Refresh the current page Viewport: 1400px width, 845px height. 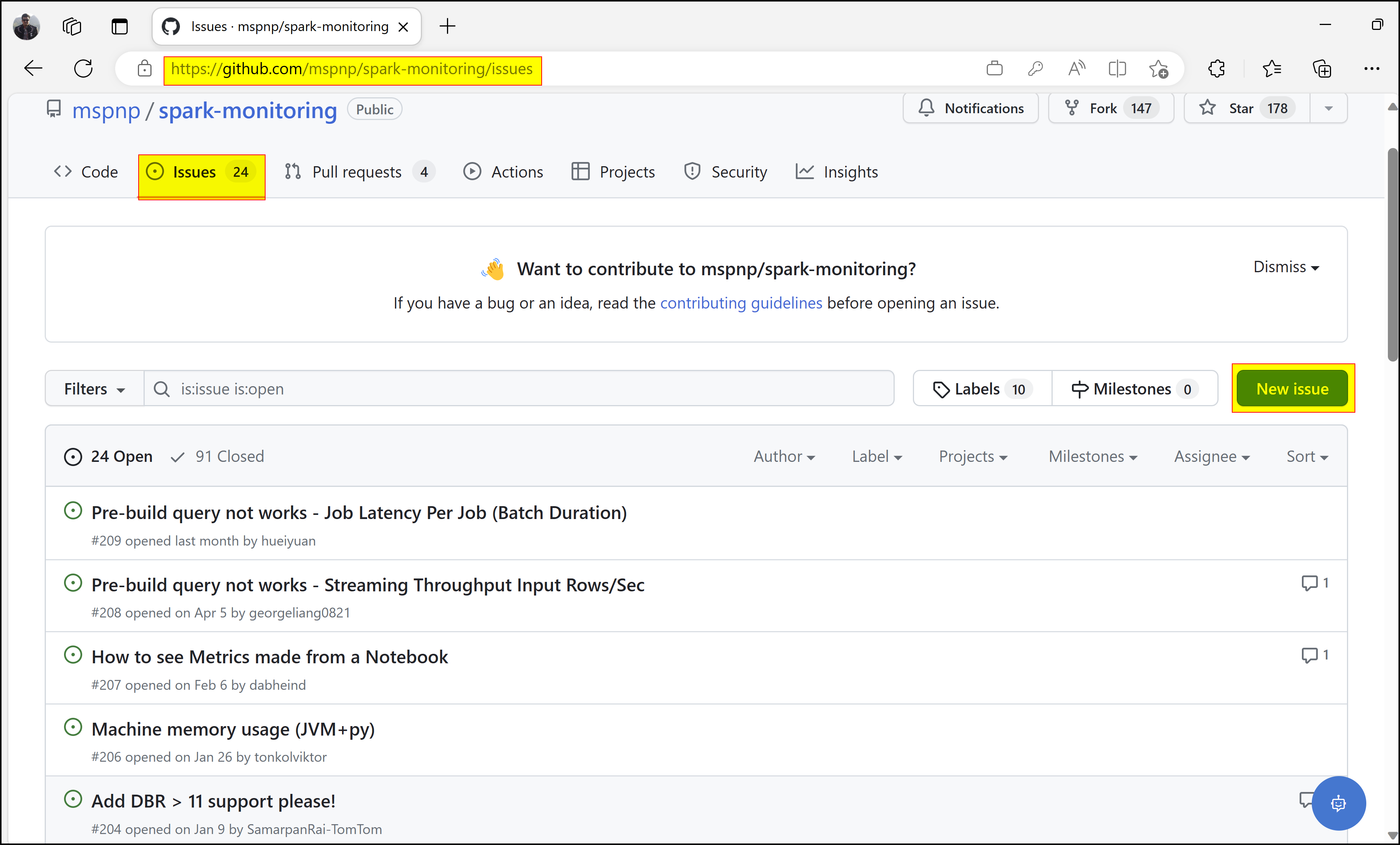(x=83, y=69)
